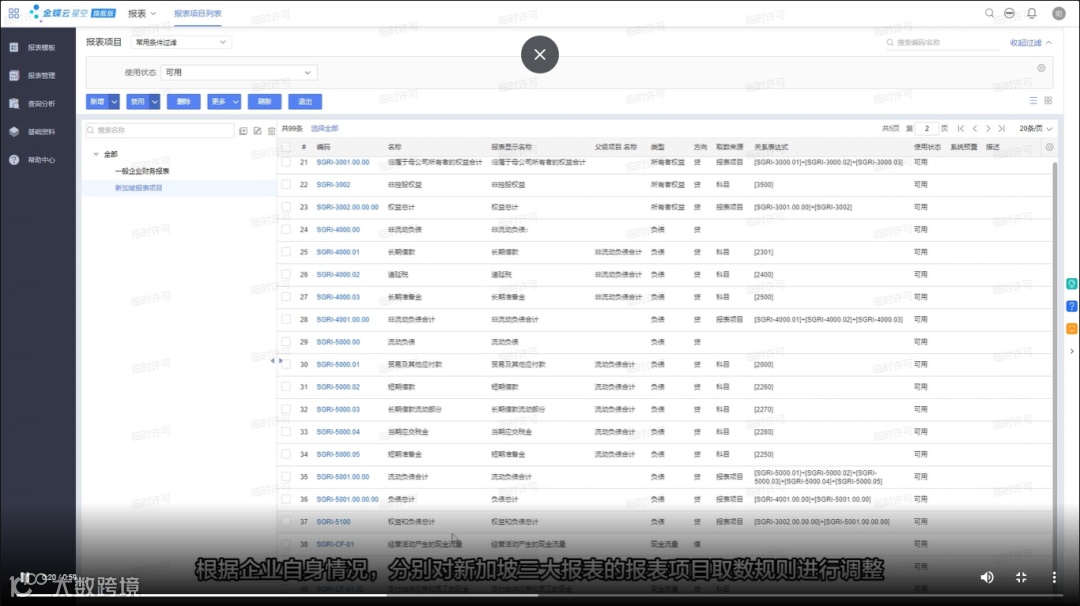Check row 33 SGRI-5000.04 checkbox
This screenshot has height=606, width=1080.
point(286,432)
